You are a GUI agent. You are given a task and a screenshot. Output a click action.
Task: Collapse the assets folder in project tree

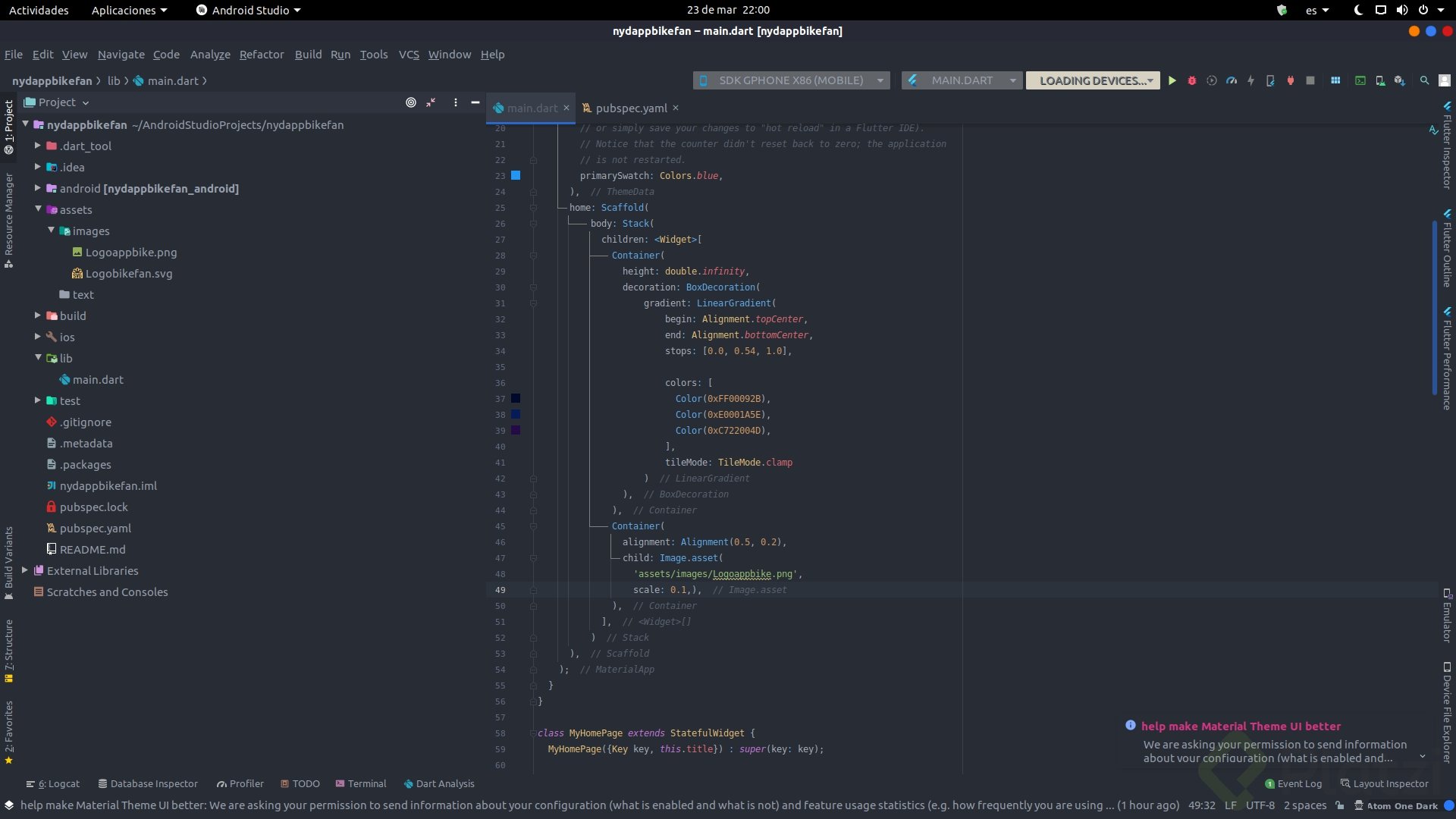pyautogui.click(x=38, y=209)
